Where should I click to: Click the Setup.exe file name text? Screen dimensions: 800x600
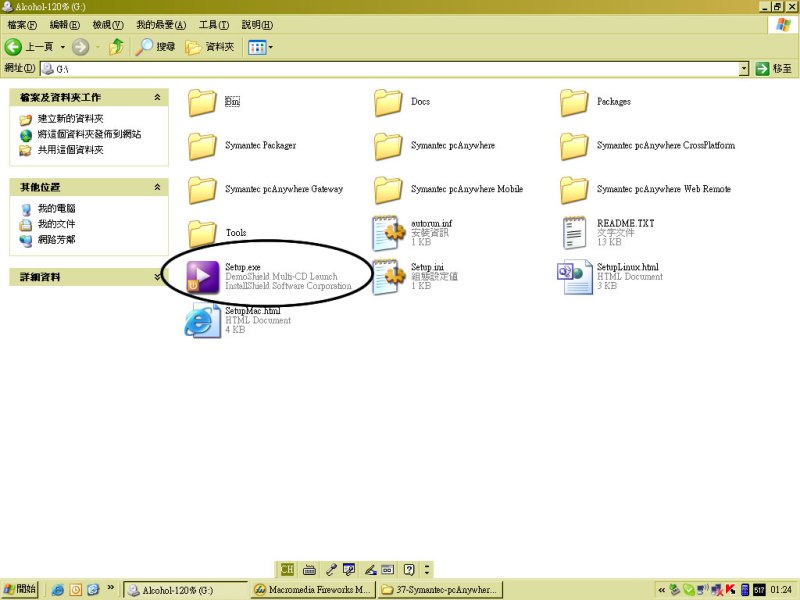tap(243, 267)
